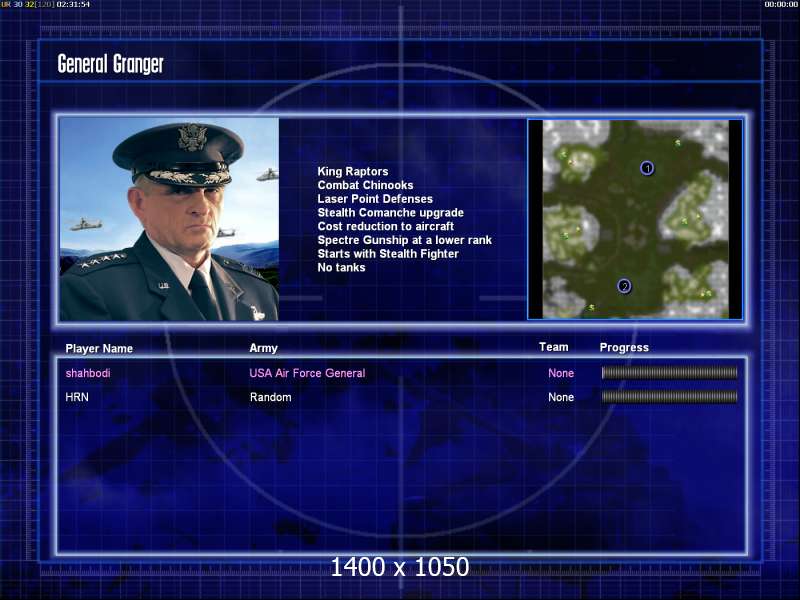Click shahbodi's team value 'None'
Screen dimensions: 800x600
[561, 373]
